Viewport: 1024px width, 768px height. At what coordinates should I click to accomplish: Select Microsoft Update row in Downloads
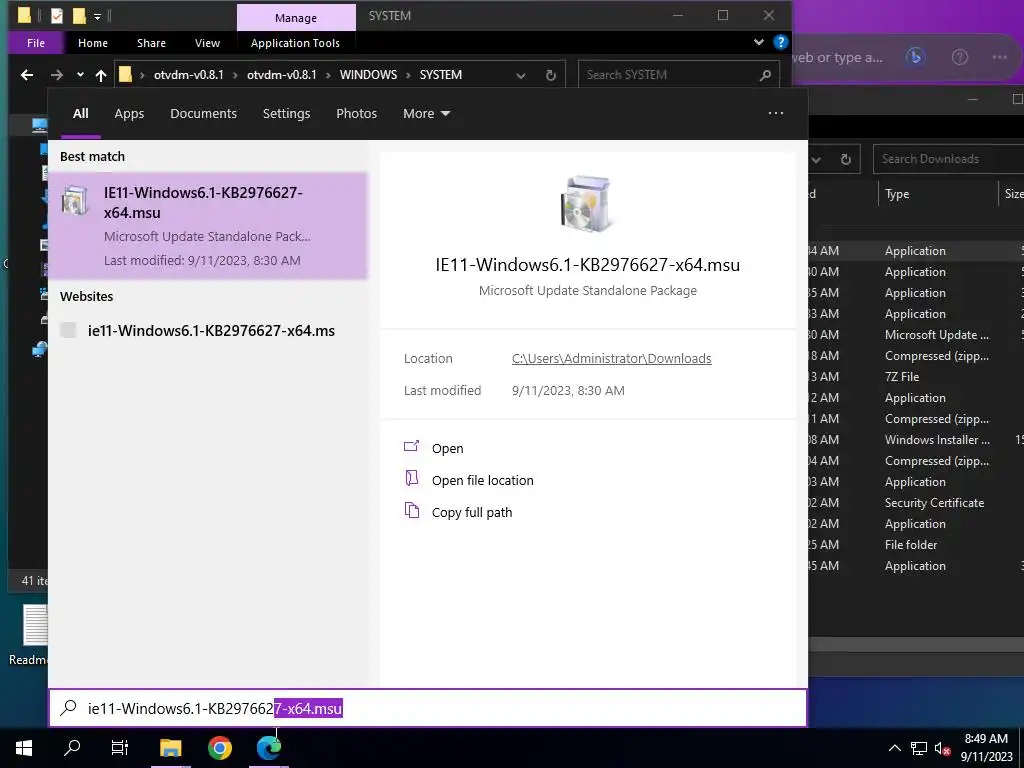coord(916,334)
